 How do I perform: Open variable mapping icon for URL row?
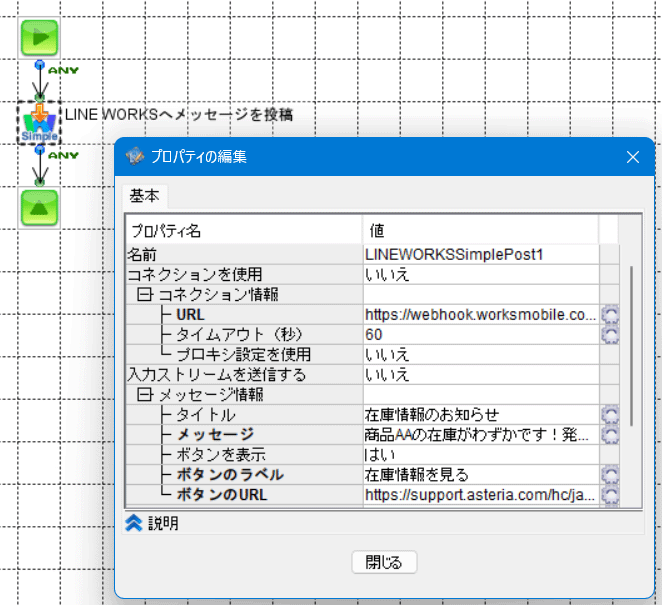pyautogui.click(x=610, y=315)
